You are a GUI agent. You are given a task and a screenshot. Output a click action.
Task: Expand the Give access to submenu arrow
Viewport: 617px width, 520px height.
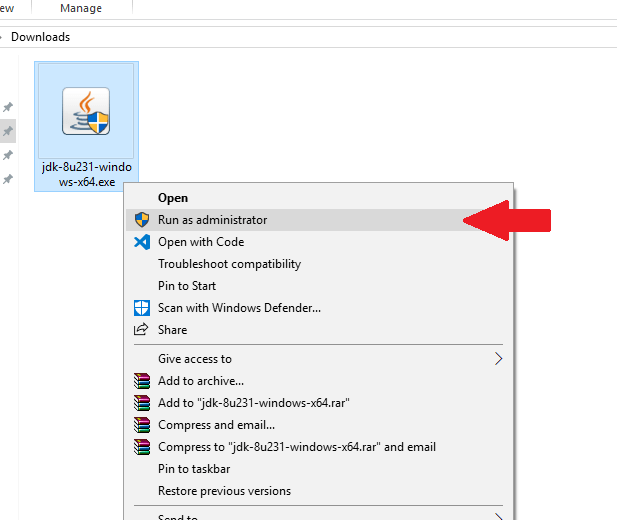click(498, 359)
